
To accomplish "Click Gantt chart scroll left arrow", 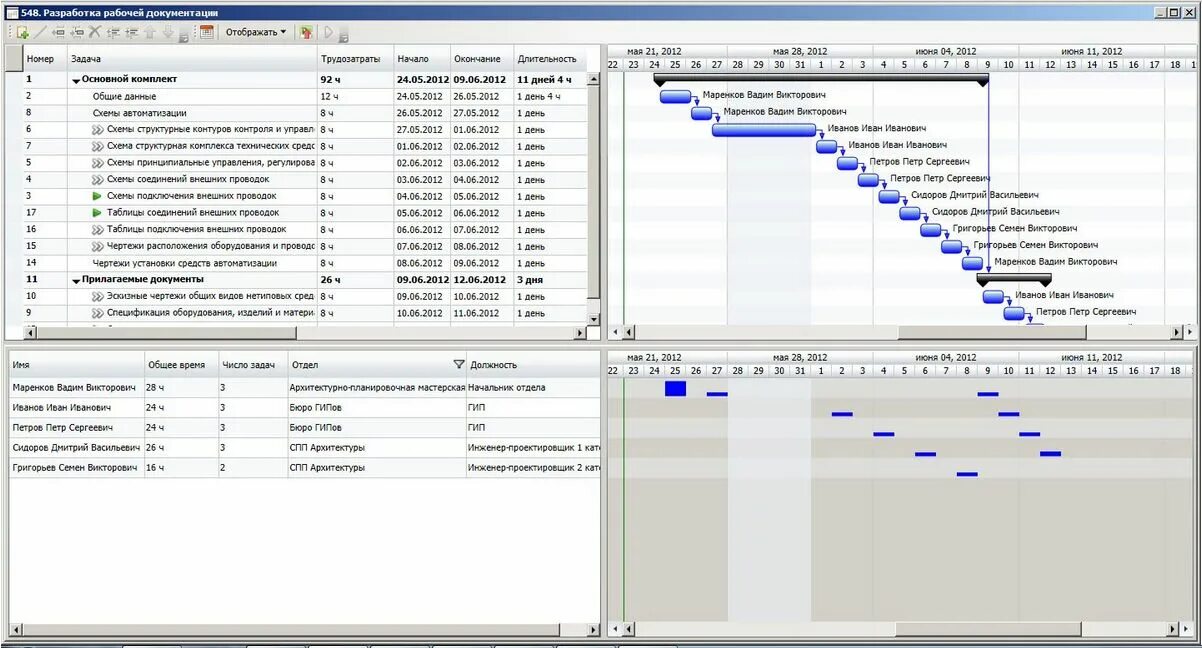I will (628, 332).
